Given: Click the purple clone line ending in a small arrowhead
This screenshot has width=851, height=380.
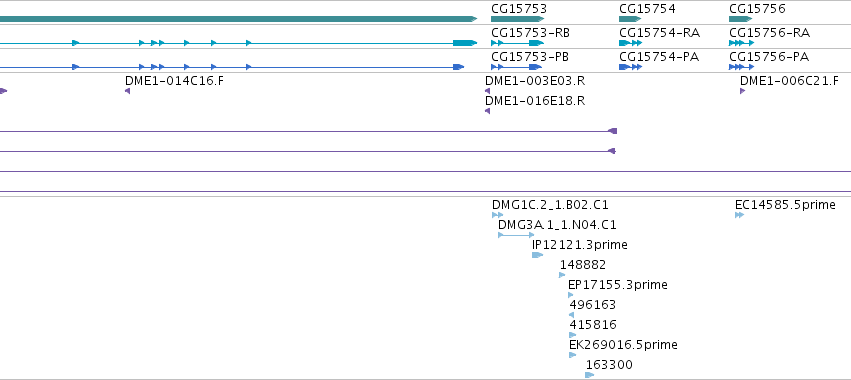Looking at the screenshot, I should 307,151.
